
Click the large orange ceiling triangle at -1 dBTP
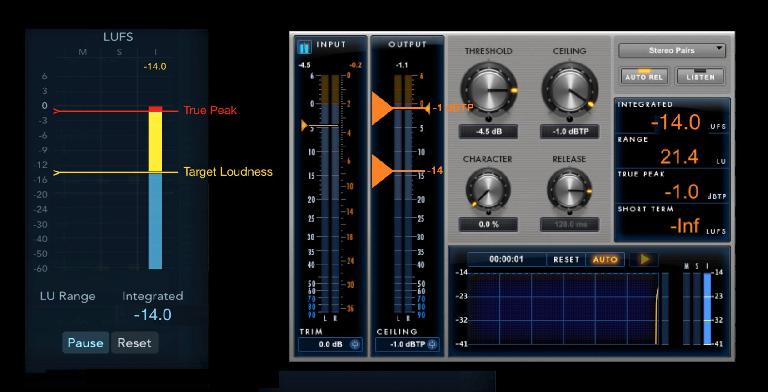coord(382,108)
